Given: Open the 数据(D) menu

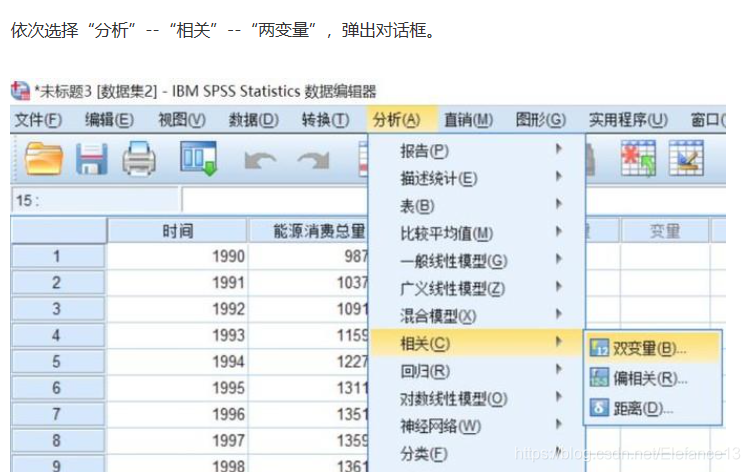Looking at the screenshot, I should pyautogui.click(x=254, y=120).
